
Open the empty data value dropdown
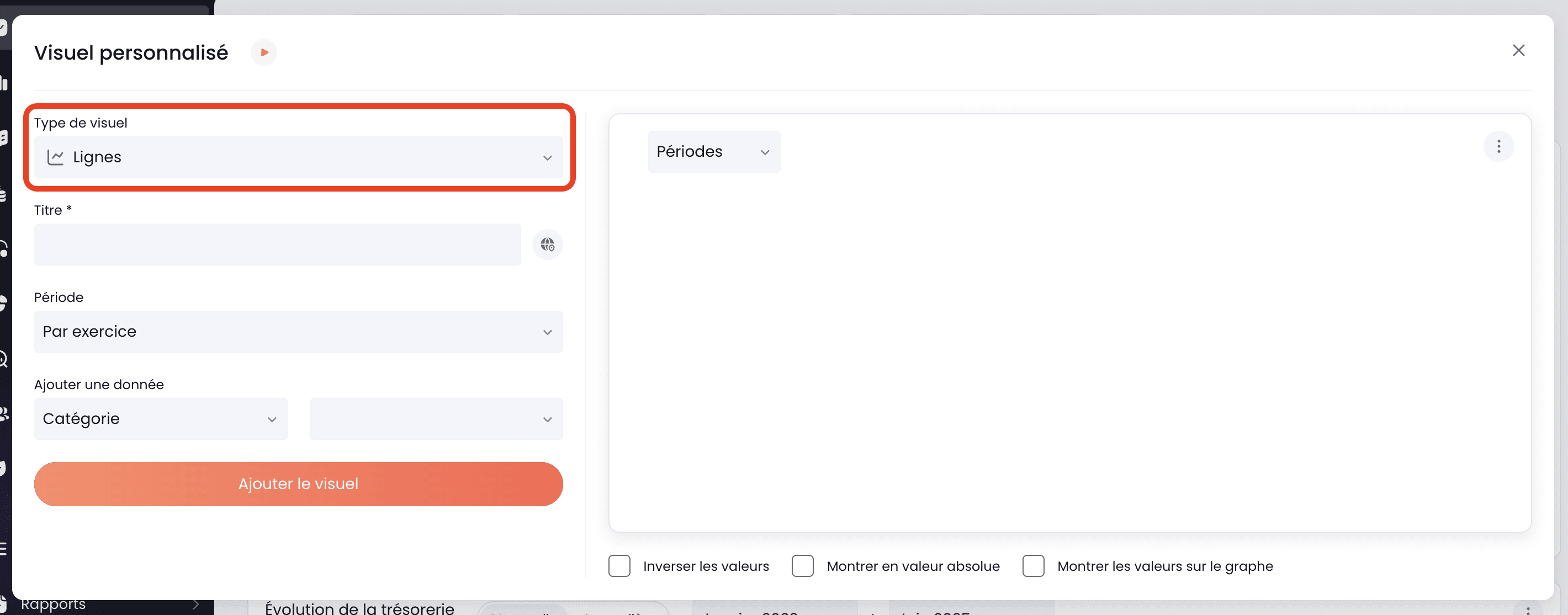(436, 419)
